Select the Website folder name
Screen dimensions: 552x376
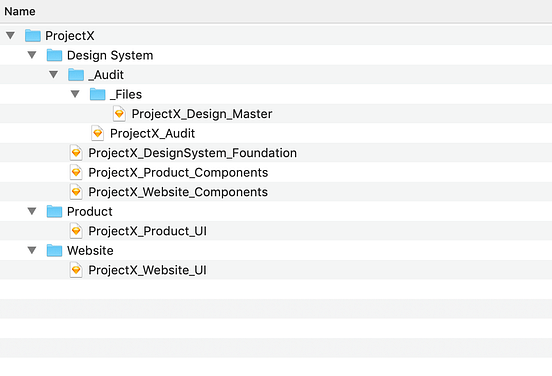[90, 251]
